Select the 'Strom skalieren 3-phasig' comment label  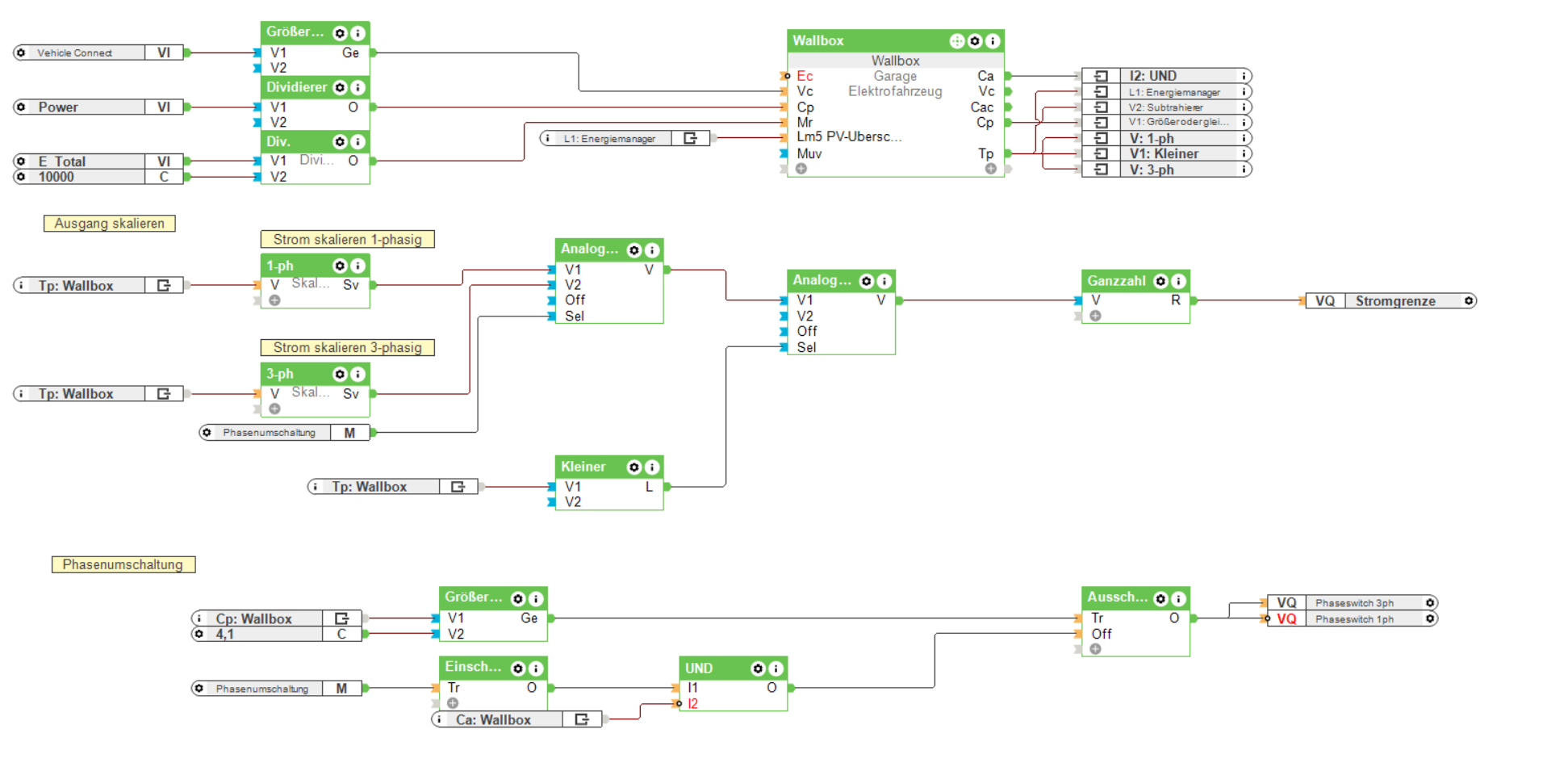(348, 347)
